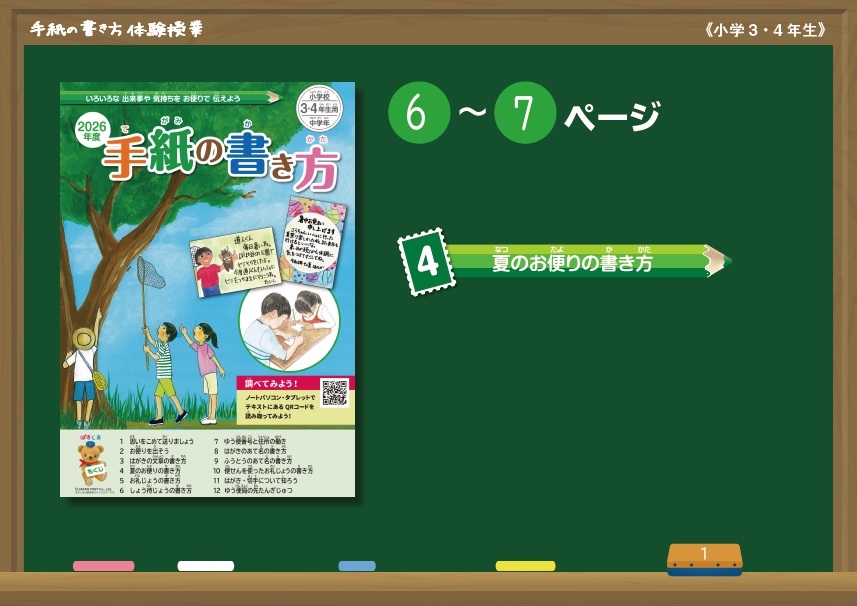Click contents entry 7 ゆう便番号と住所の書き方
This screenshot has width=857, height=606.
[250, 441]
